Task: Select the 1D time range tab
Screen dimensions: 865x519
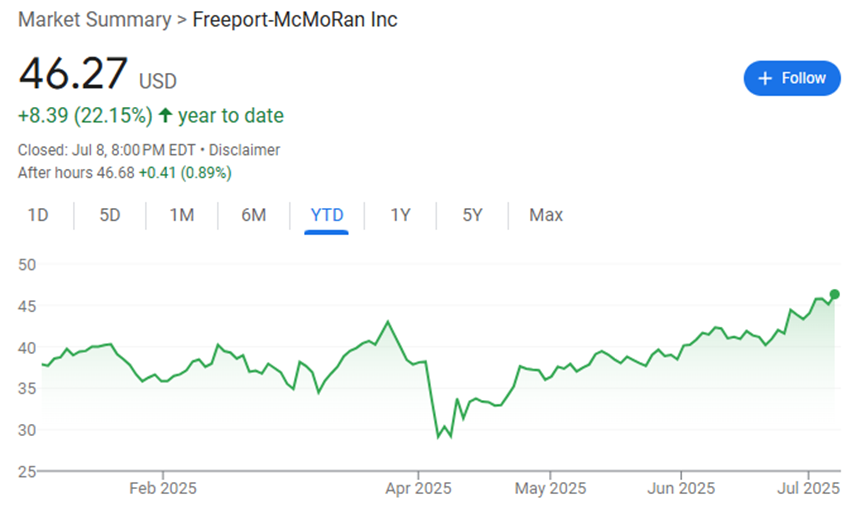Action: click(38, 215)
